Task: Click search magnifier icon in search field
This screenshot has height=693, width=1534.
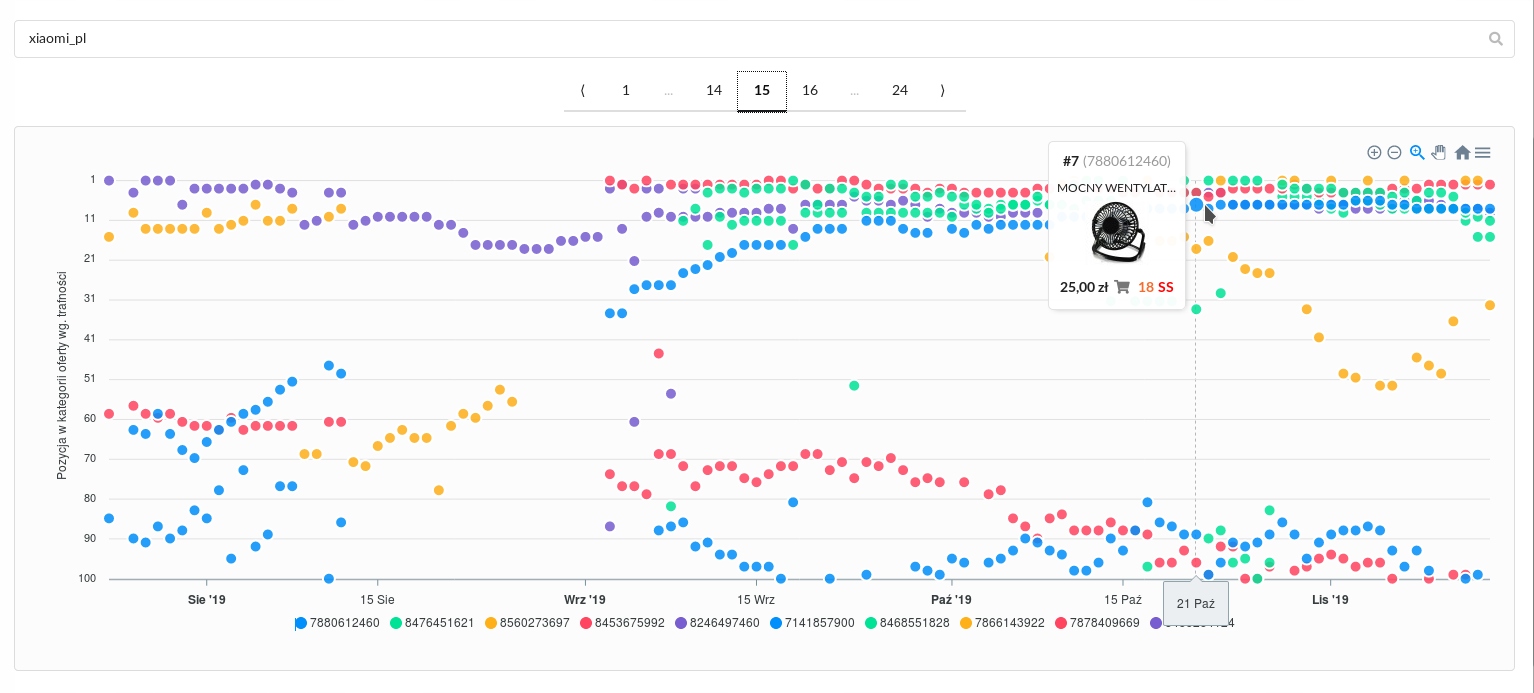Action: pyautogui.click(x=1496, y=39)
